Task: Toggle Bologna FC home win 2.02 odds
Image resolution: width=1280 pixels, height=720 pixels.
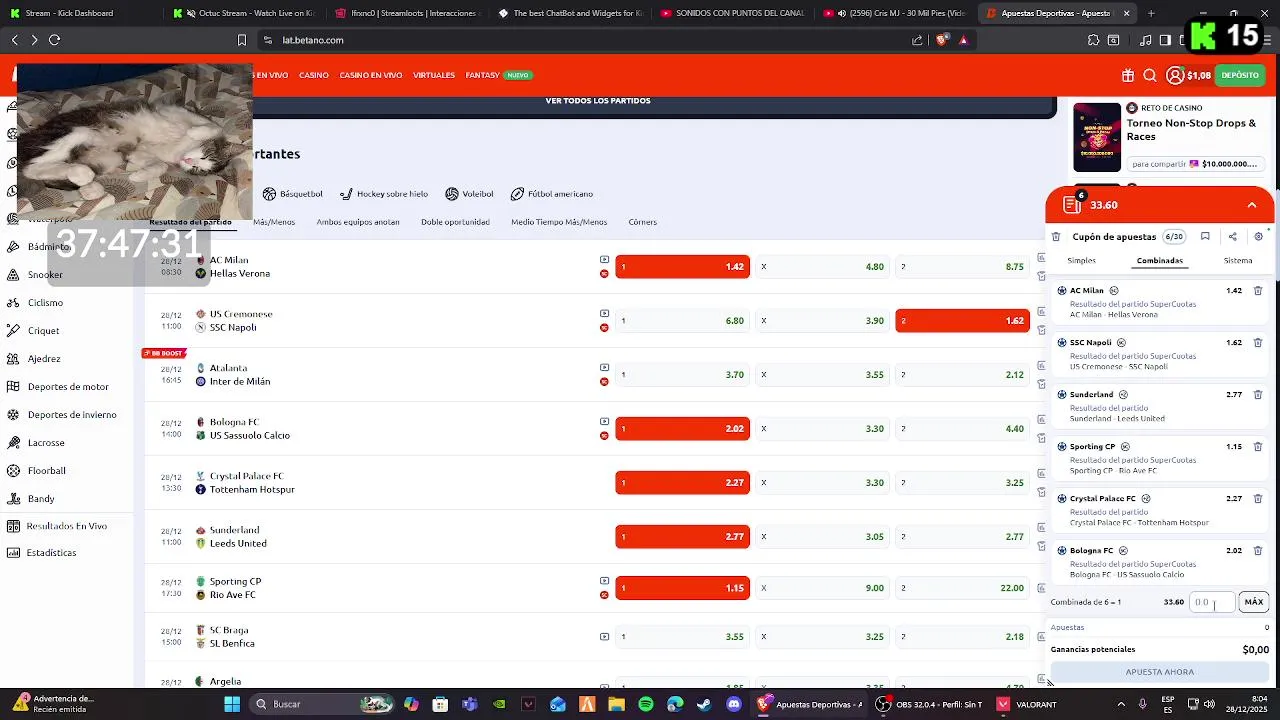Action: pos(682,429)
